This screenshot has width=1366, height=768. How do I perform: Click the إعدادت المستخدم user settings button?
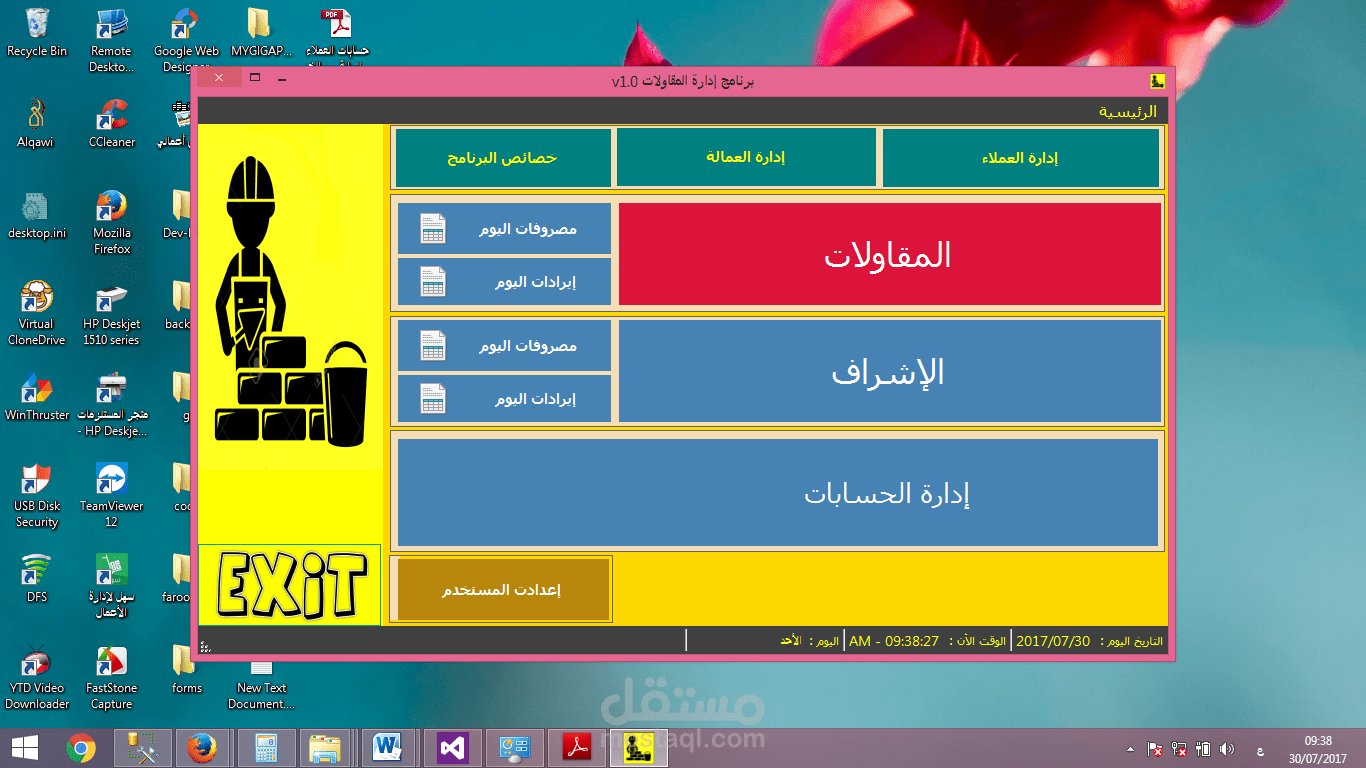tap(504, 590)
